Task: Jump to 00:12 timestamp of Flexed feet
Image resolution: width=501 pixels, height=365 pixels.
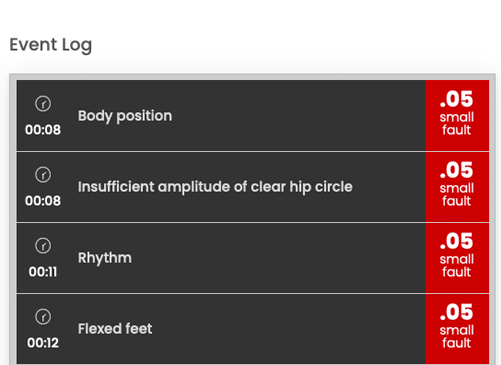Action: [43, 343]
